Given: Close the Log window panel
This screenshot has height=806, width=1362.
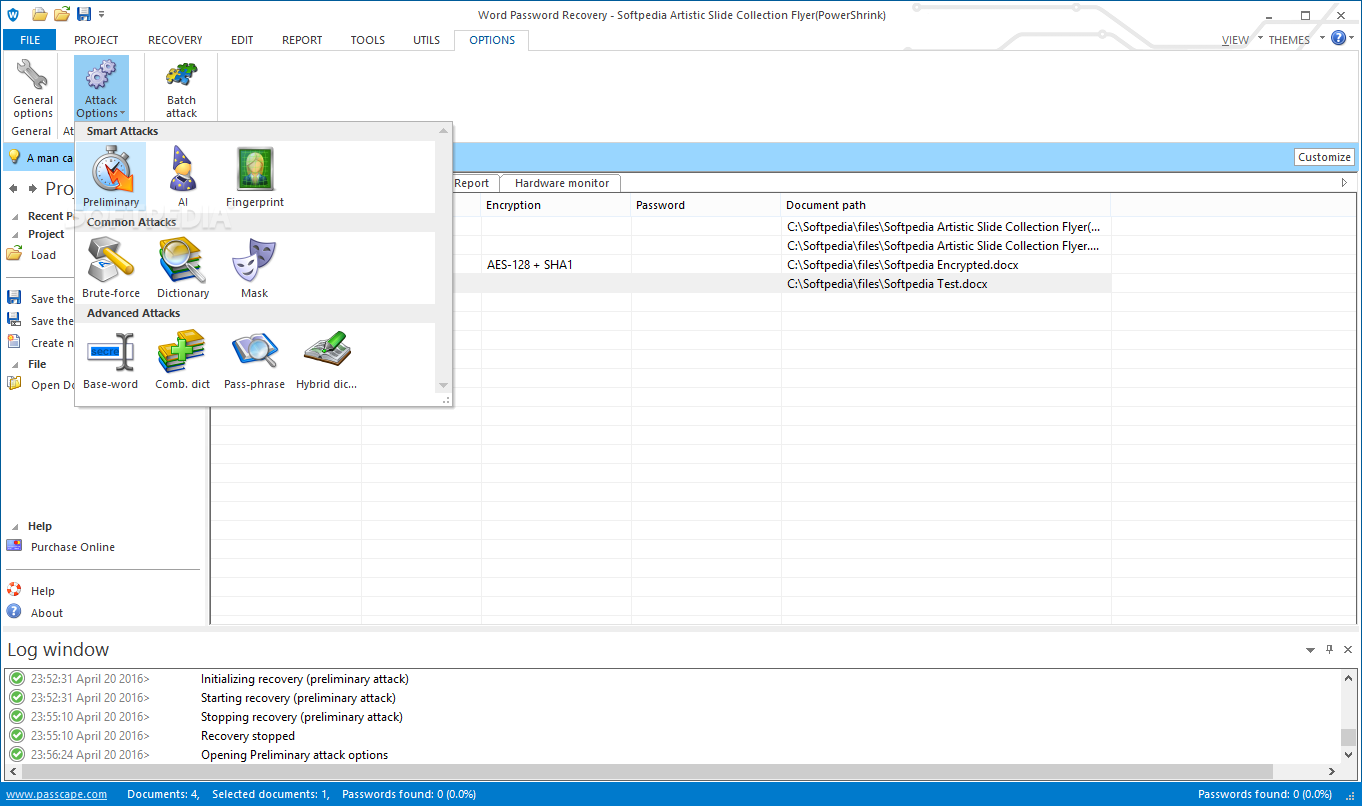Looking at the screenshot, I should coord(1348,650).
